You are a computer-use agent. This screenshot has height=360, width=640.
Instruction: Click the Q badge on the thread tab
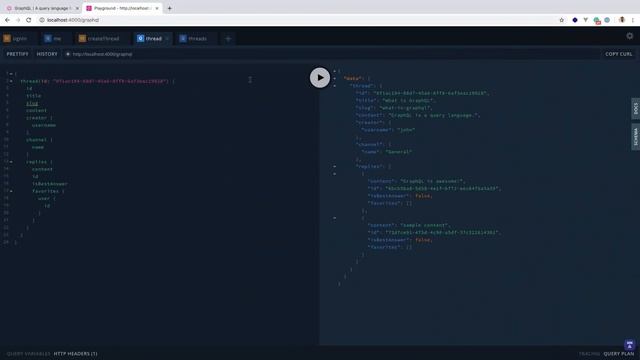coord(140,38)
